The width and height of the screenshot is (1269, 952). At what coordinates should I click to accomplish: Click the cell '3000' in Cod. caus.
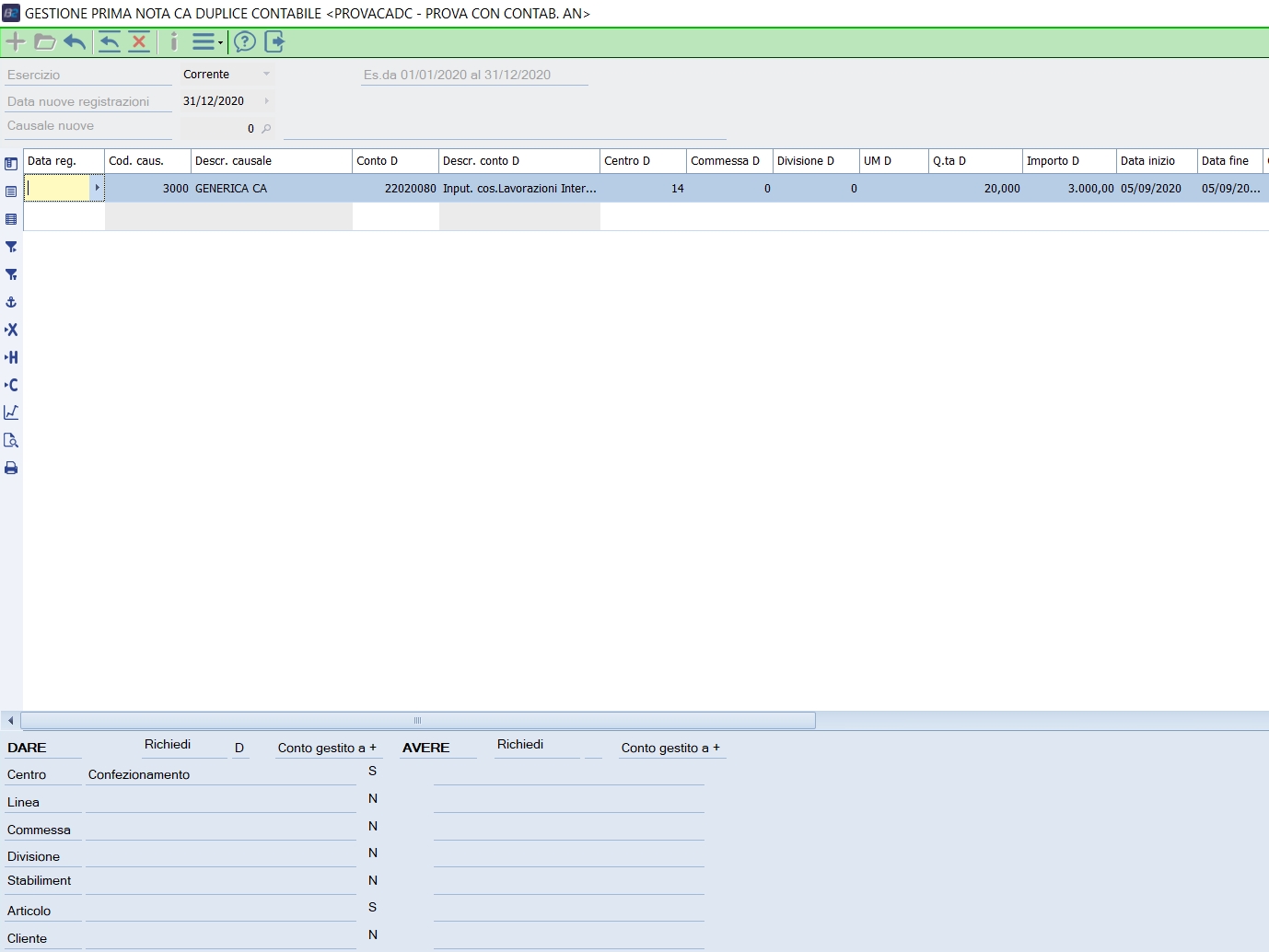click(x=147, y=188)
